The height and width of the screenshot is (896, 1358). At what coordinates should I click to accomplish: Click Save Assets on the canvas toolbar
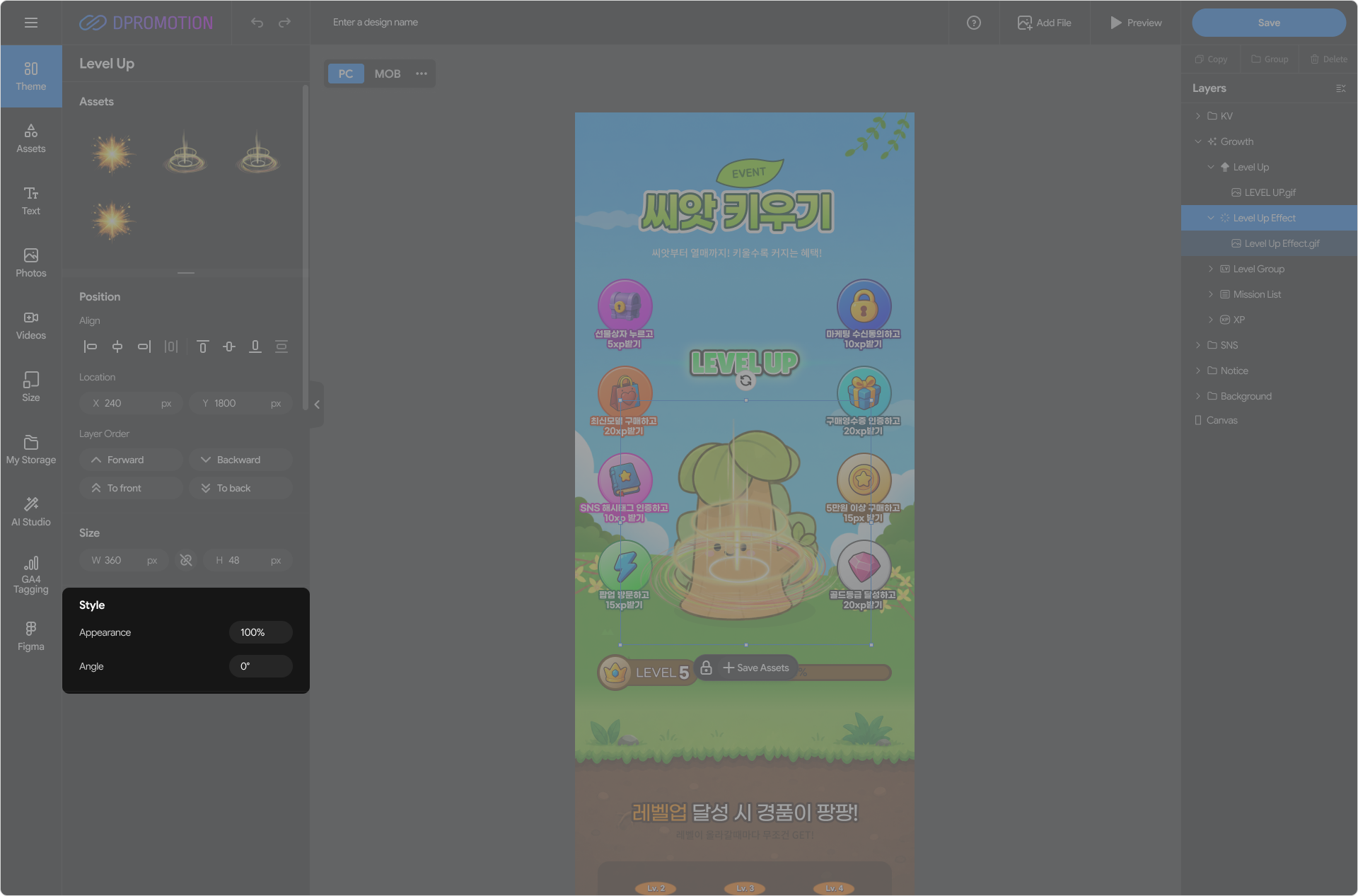[755, 668]
